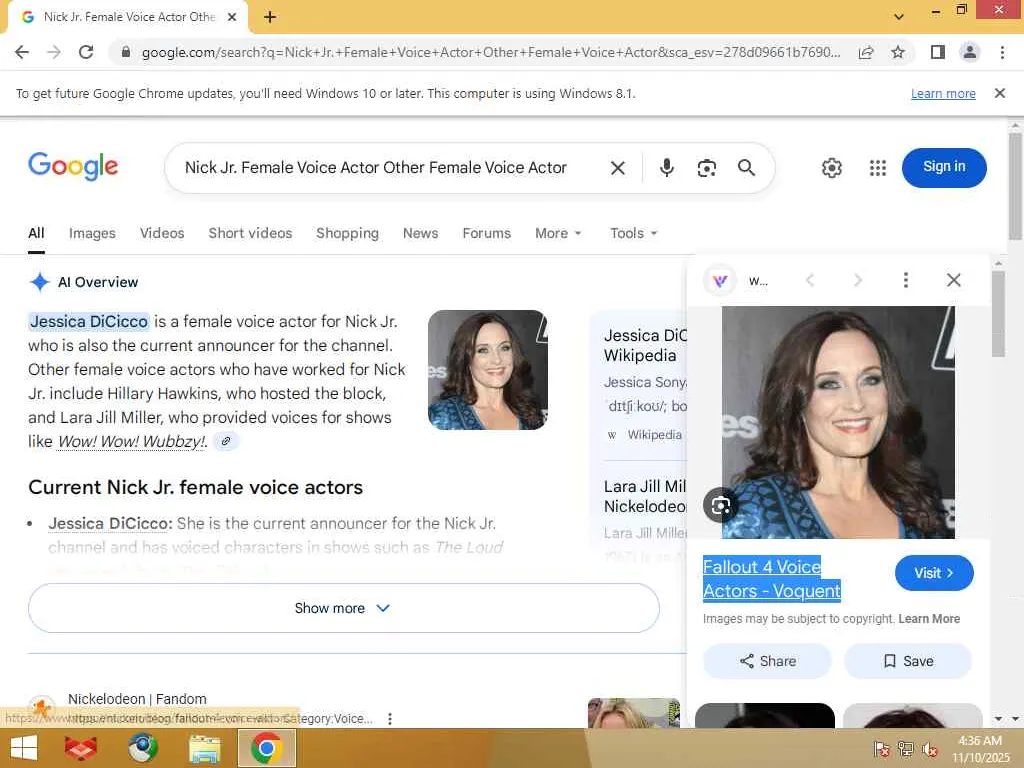Image resolution: width=1024 pixels, height=768 pixels.
Task: Go back using browser back arrow
Action: point(22,52)
